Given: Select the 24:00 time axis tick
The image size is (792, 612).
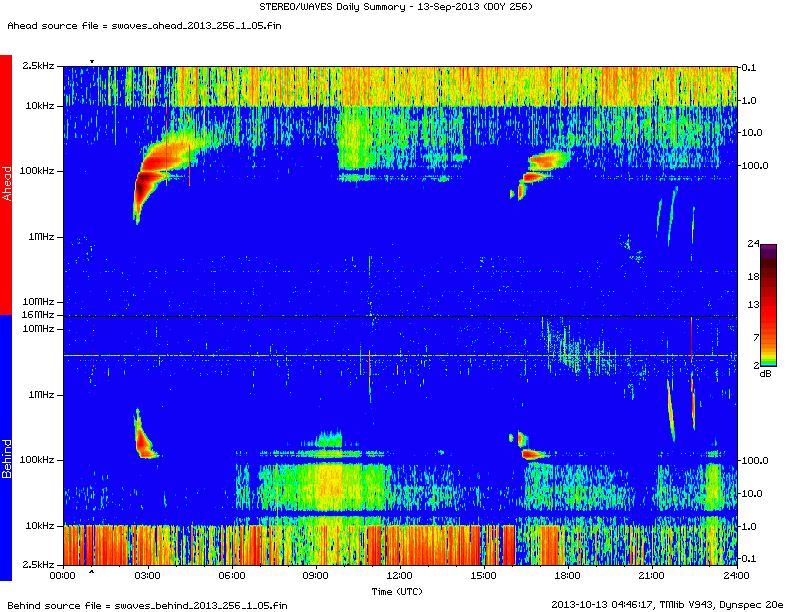Looking at the screenshot, I should coord(735,575).
